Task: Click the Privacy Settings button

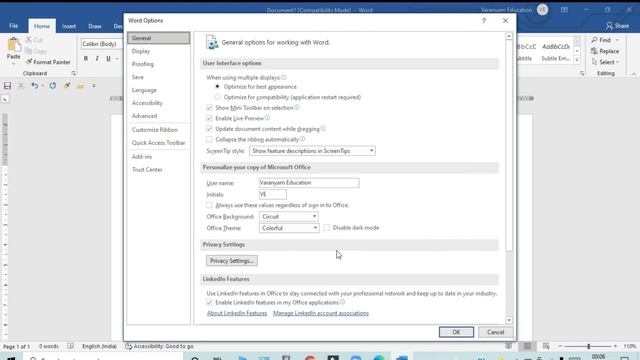Action: click(x=231, y=261)
